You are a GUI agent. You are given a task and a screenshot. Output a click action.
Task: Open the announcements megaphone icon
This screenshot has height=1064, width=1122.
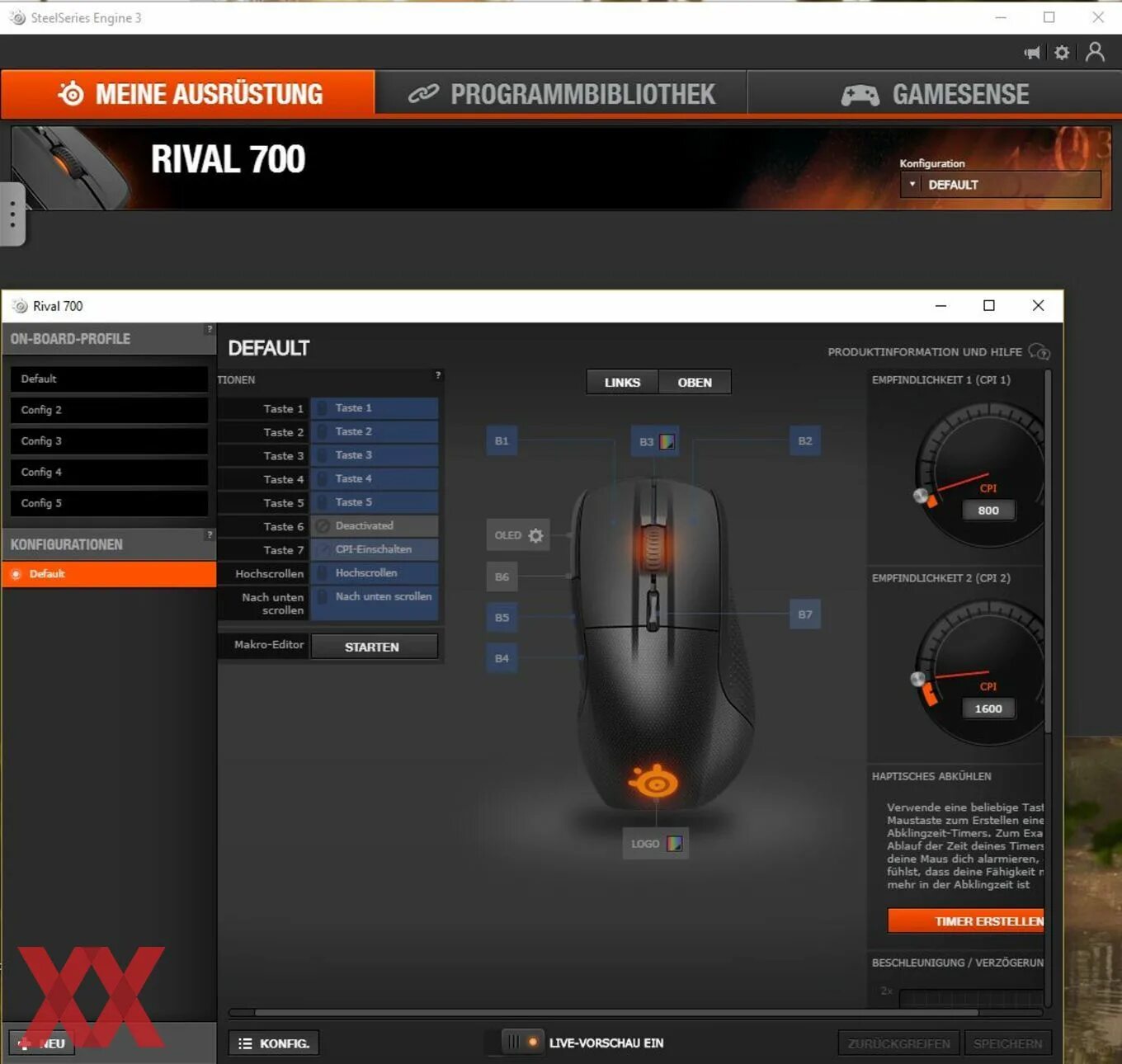[x=1032, y=53]
